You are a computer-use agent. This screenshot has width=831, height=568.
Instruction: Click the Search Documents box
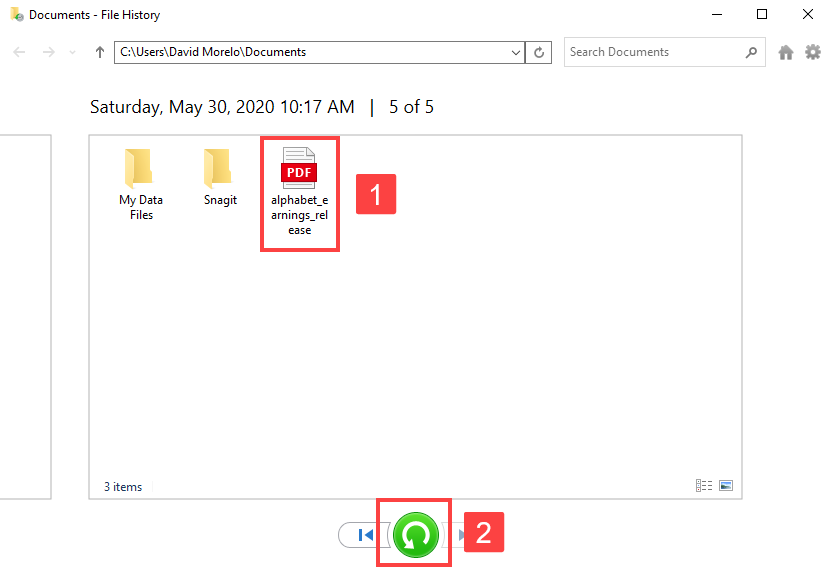tap(665, 52)
